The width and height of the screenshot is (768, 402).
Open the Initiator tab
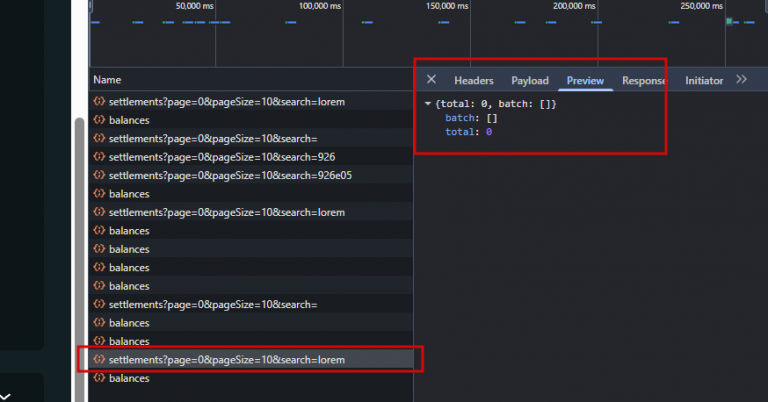point(704,81)
